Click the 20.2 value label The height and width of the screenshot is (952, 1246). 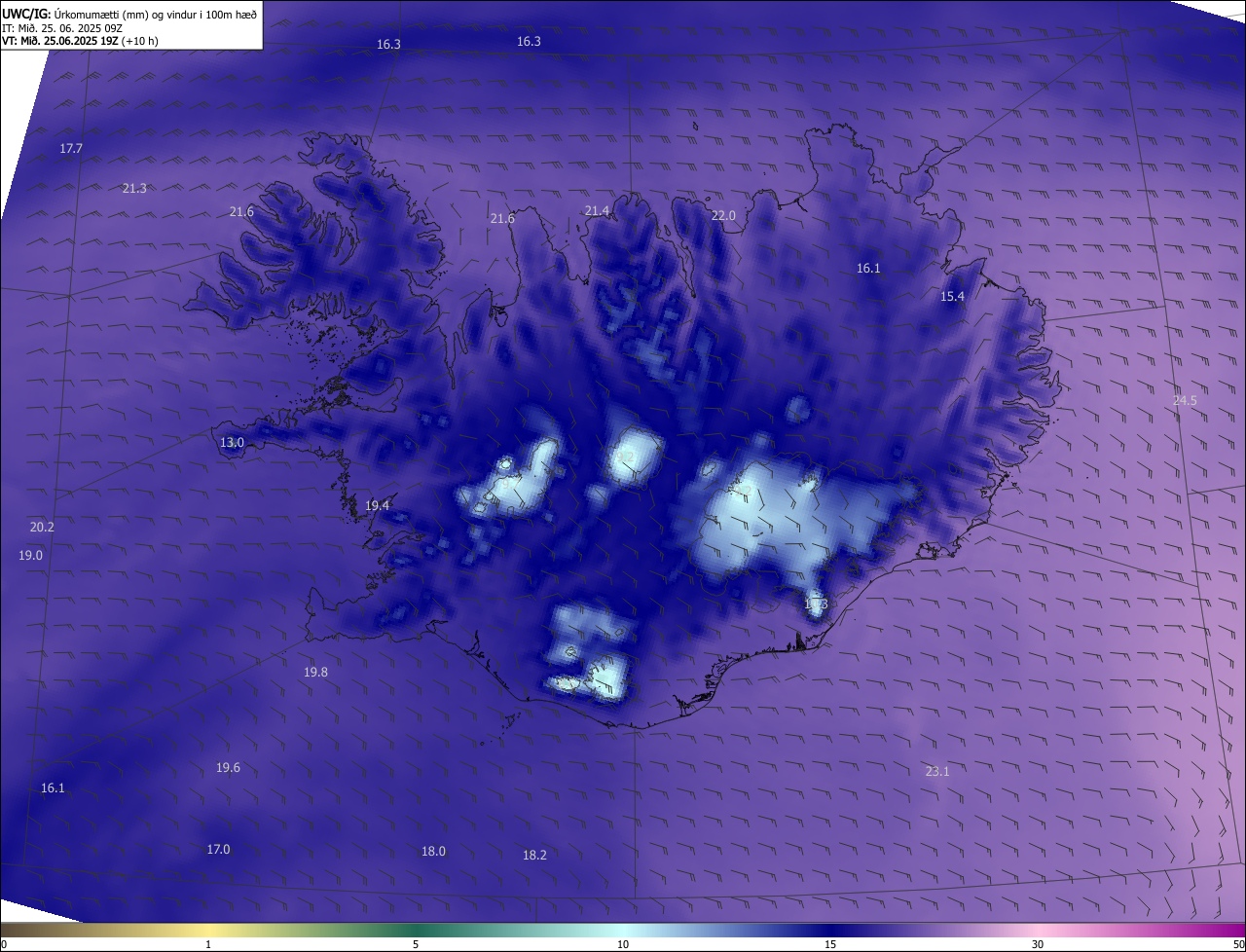click(x=42, y=528)
